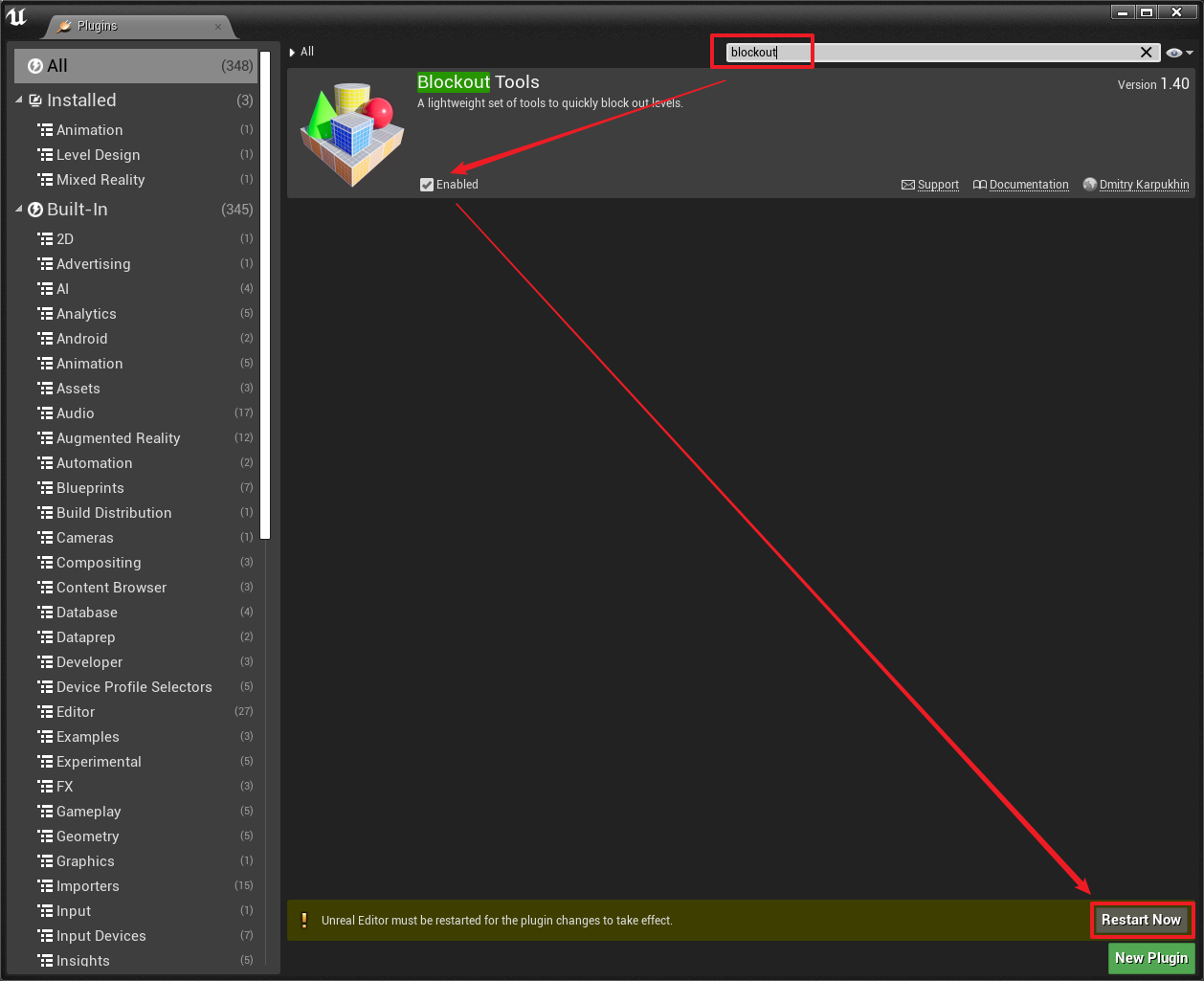Viewport: 1204px width, 981px height.
Task: Click the Support envelope icon
Action: pos(908,185)
